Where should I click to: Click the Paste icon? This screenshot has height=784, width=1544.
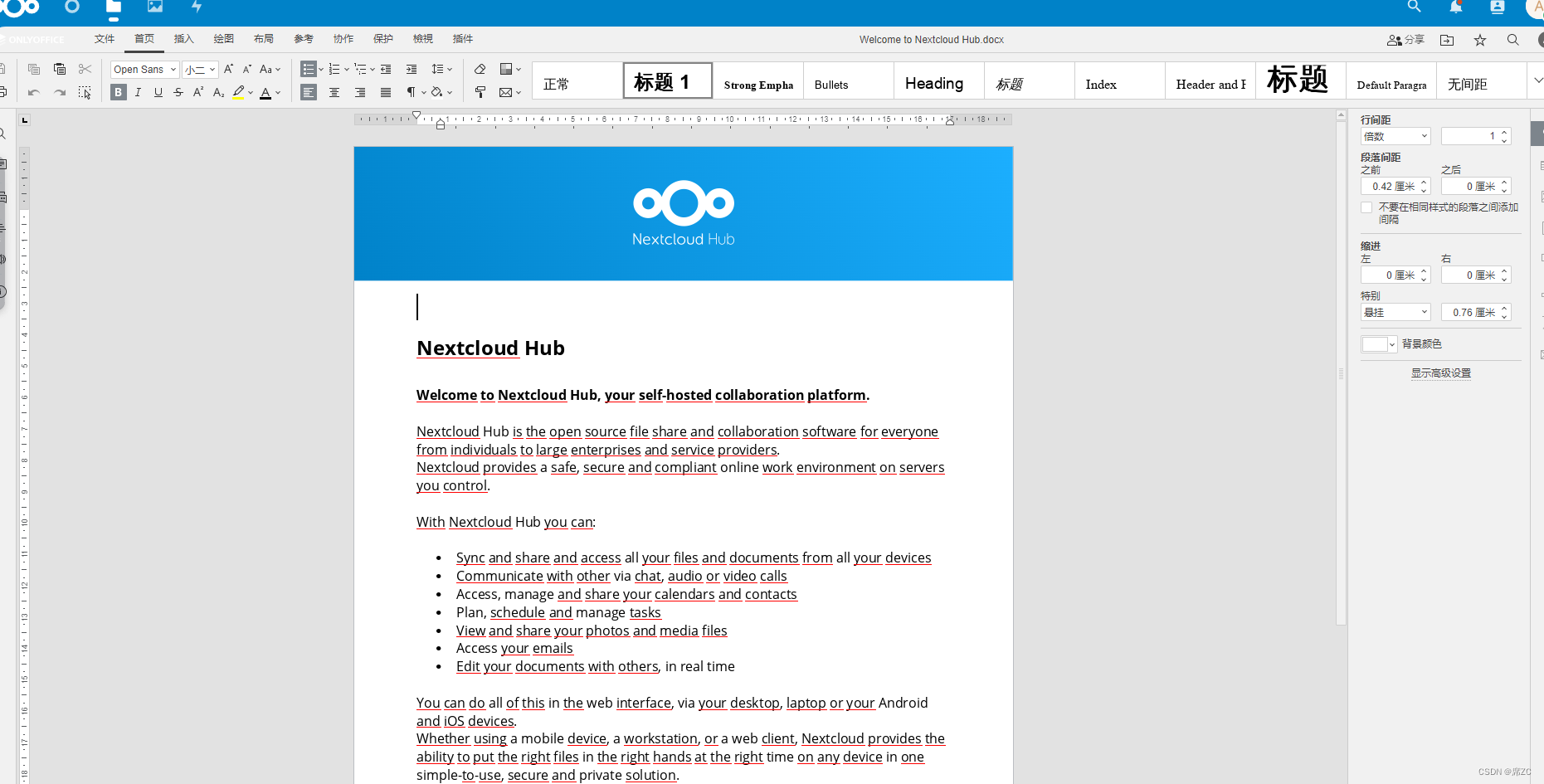pyautogui.click(x=60, y=70)
